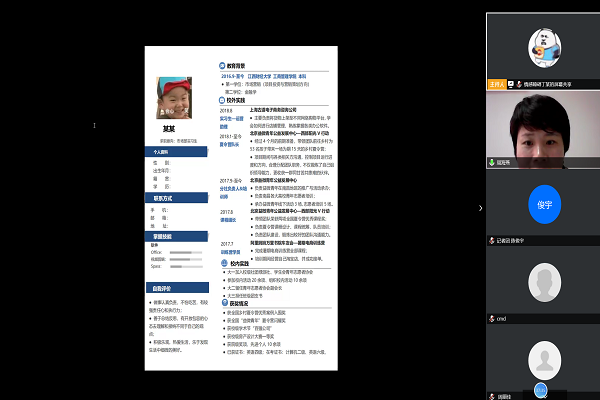Viewport: 600px width, 400px height.
Task: Select the host's cartoon avatar tile
Action: pos(545,48)
